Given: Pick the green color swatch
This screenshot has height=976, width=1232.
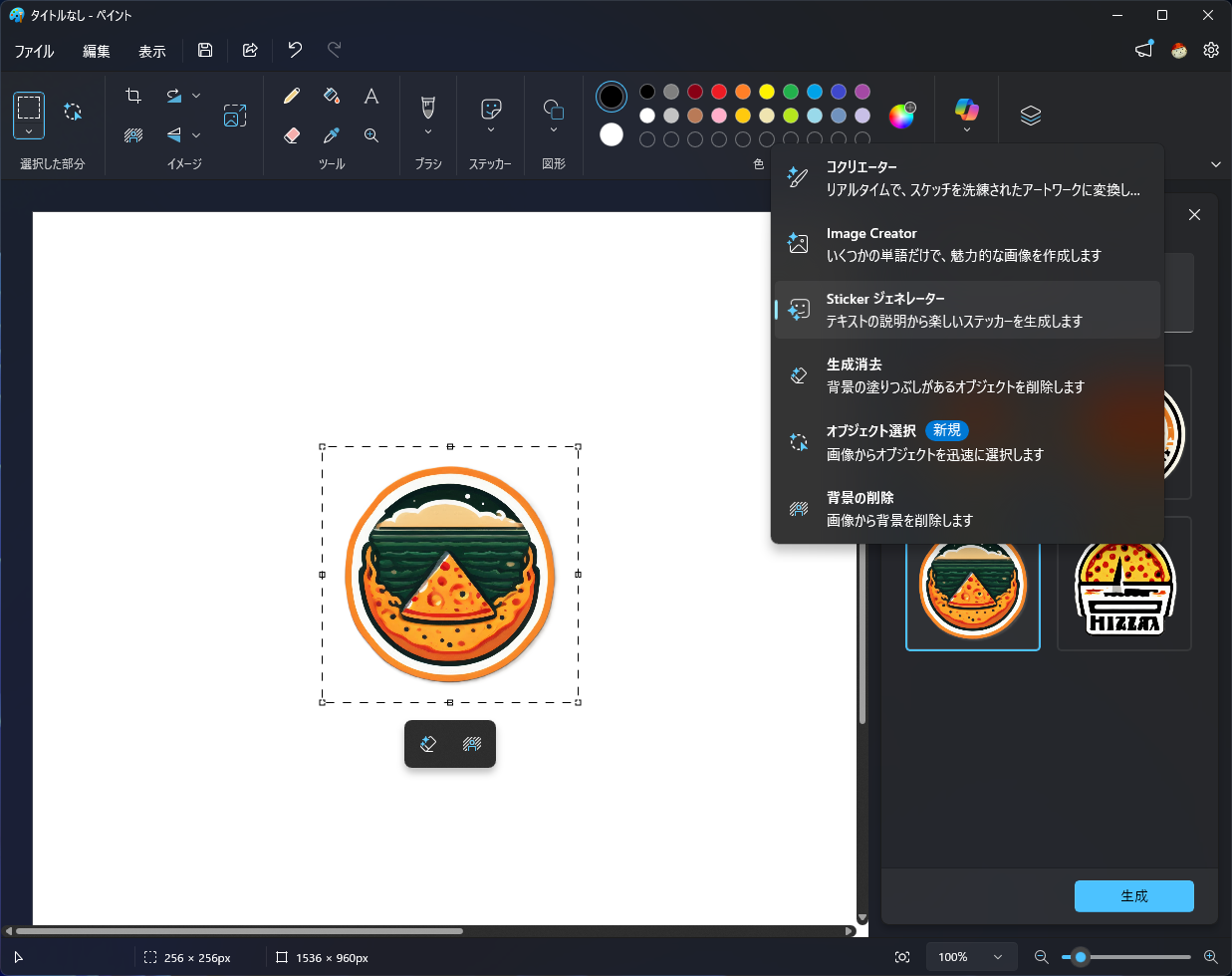Looking at the screenshot, I should point(791,92).
